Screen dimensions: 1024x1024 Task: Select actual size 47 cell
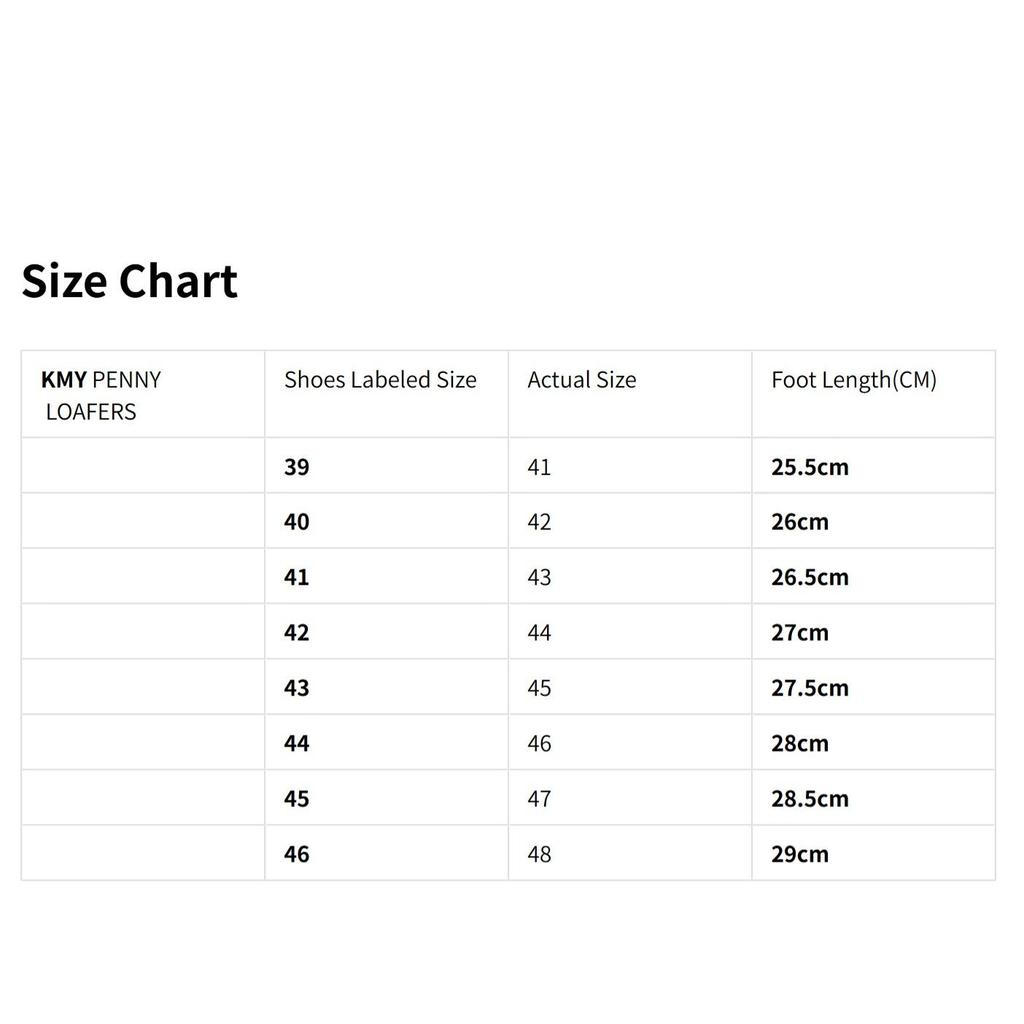[x=539, y=799]
